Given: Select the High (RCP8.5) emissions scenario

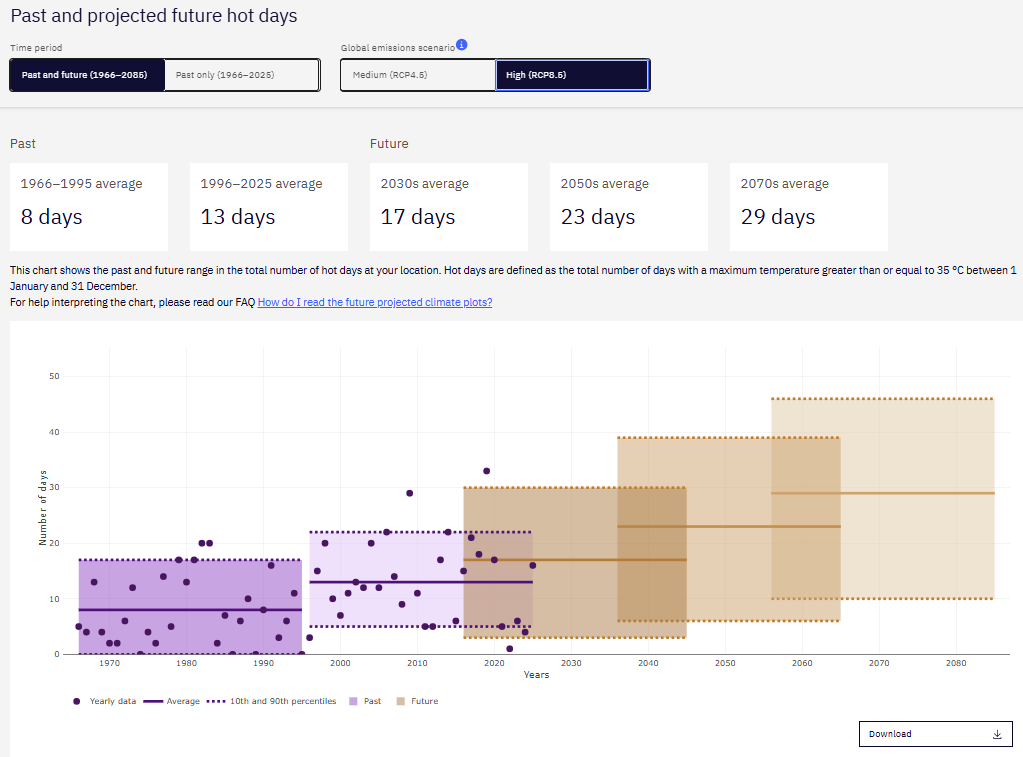Looking at the screenshot, I should tap(572, 75).
